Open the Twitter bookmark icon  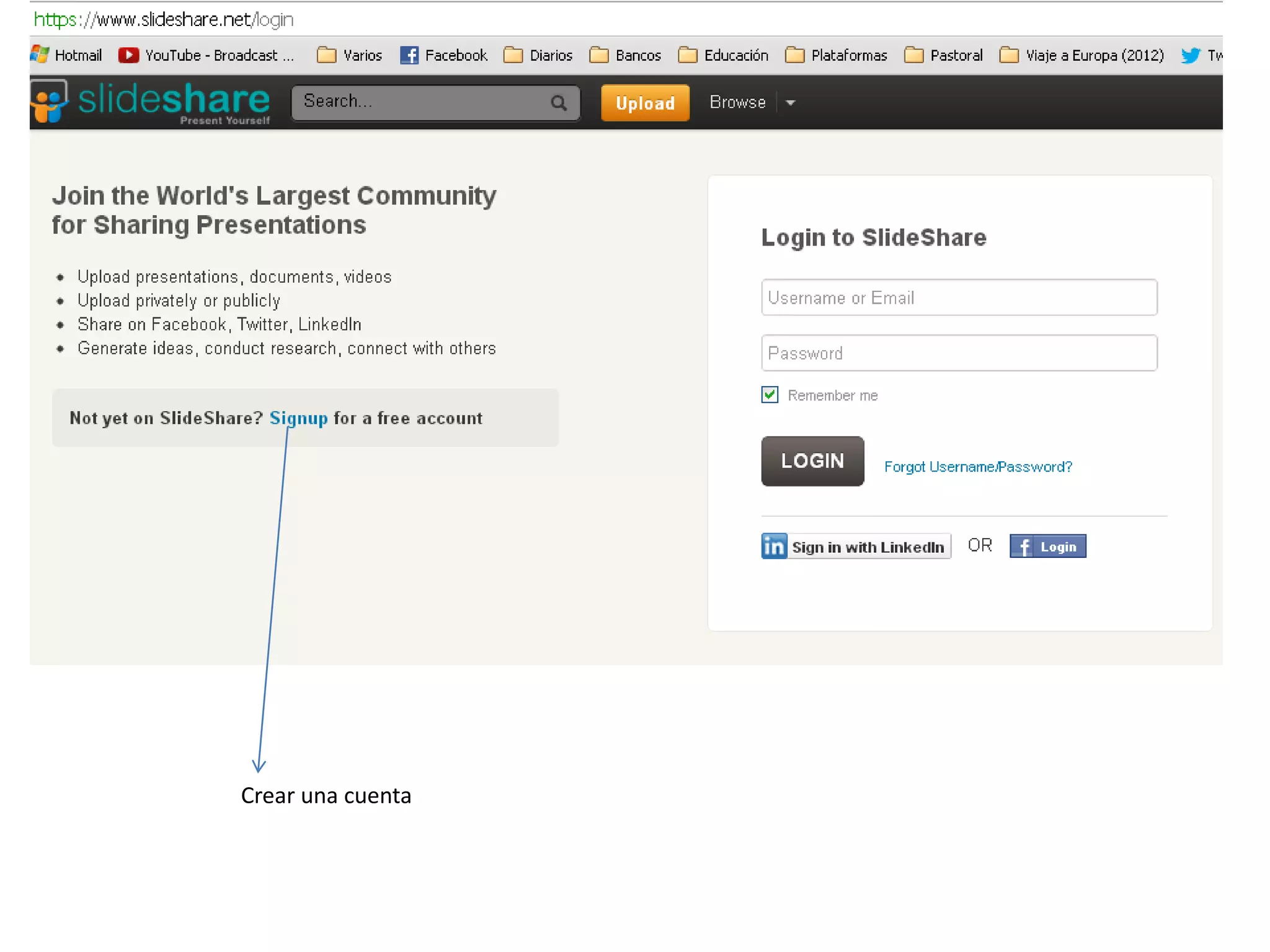point(1191,55)
